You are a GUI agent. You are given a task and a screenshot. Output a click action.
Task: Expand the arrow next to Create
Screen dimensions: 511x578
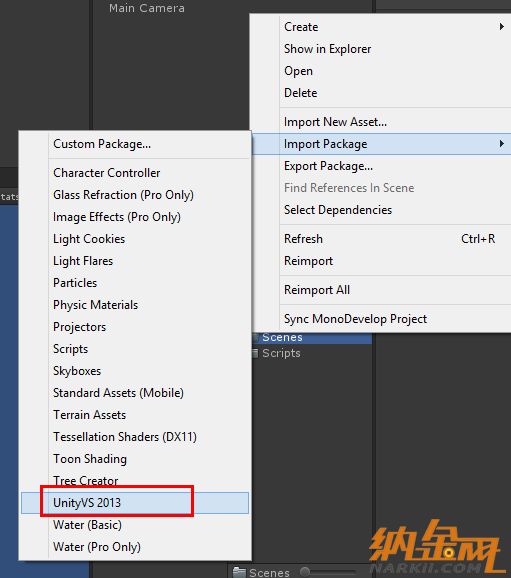tap(502, 27)
